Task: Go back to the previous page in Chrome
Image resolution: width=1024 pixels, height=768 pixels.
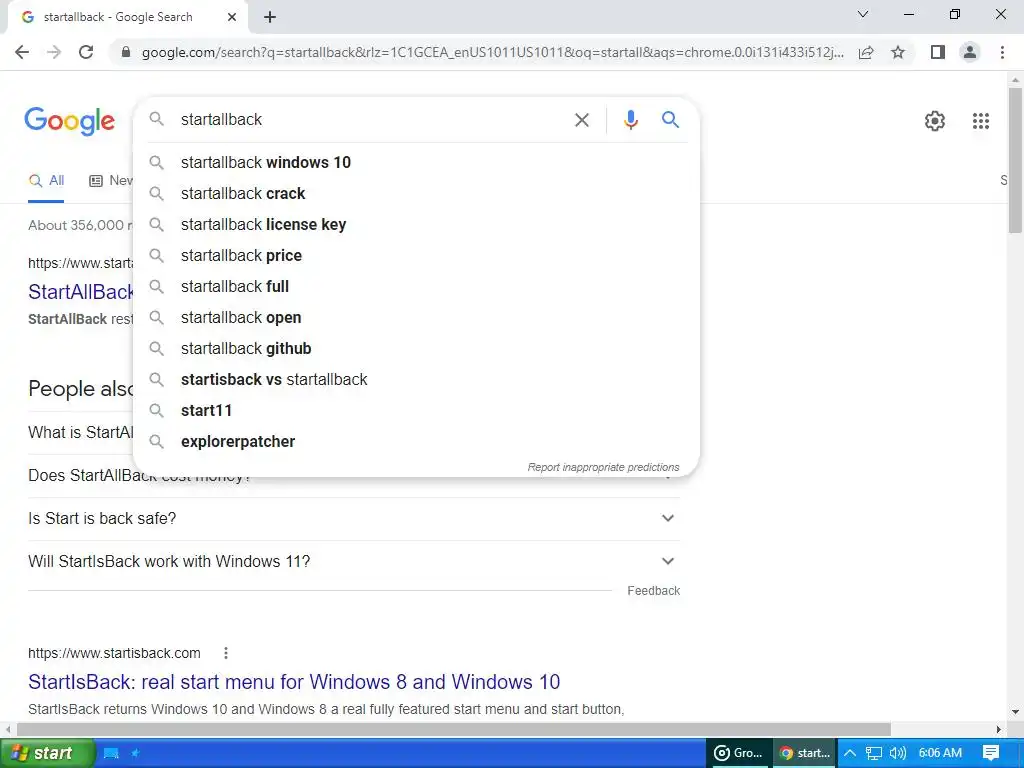Action: pos(22,52)
